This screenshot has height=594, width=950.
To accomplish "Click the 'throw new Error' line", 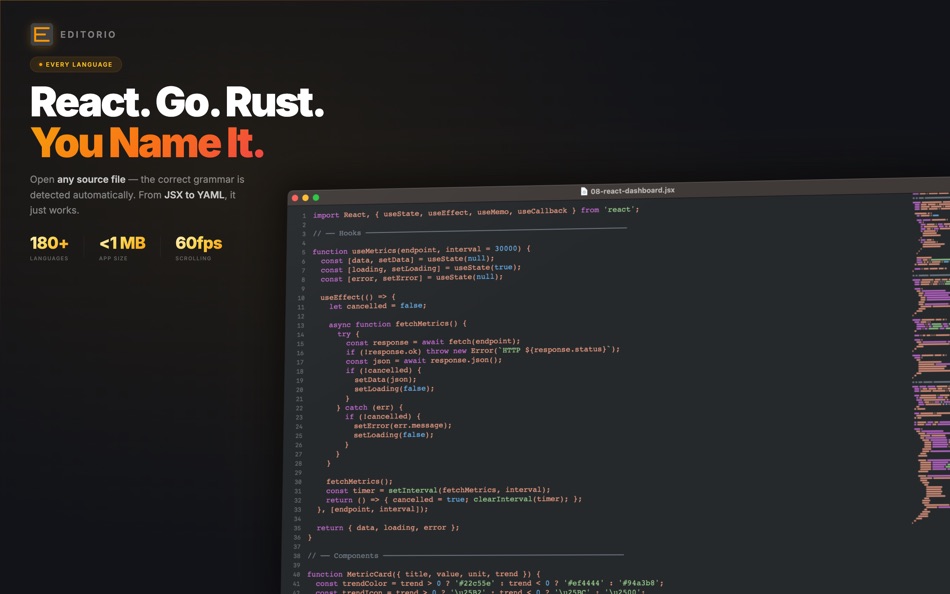I will (482, 350).
